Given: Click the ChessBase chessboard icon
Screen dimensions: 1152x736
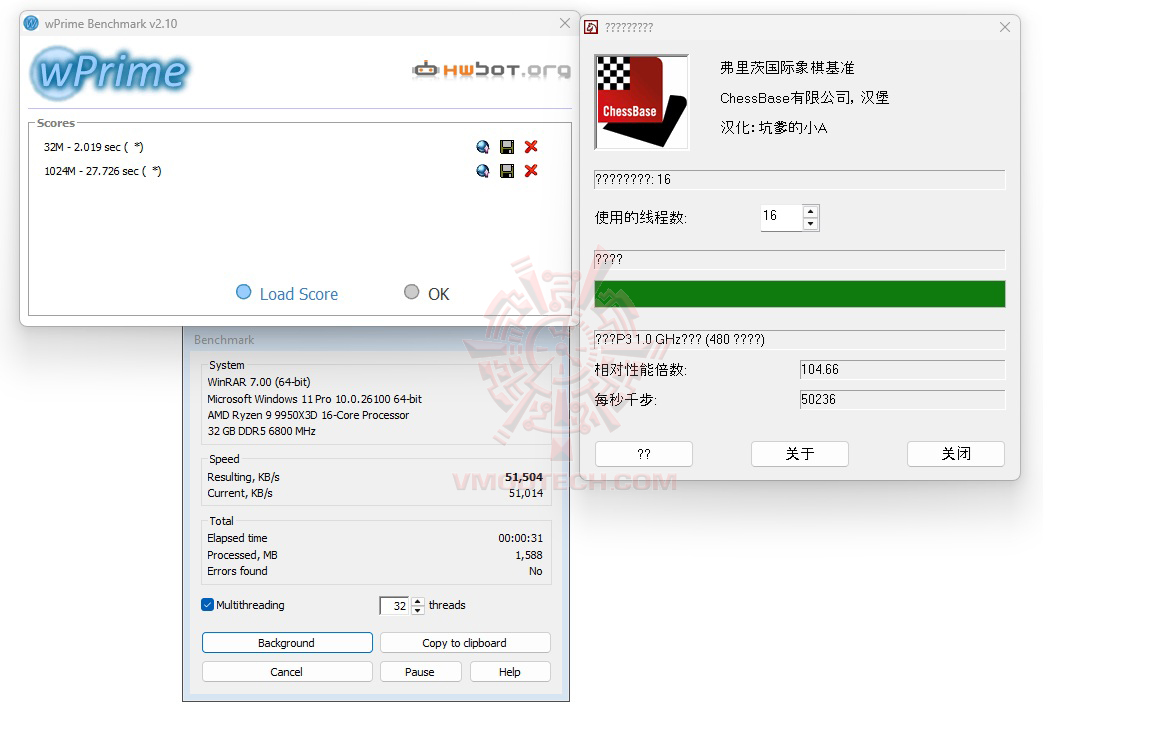Looking at the screenshot, I should [x=641, y=100].
